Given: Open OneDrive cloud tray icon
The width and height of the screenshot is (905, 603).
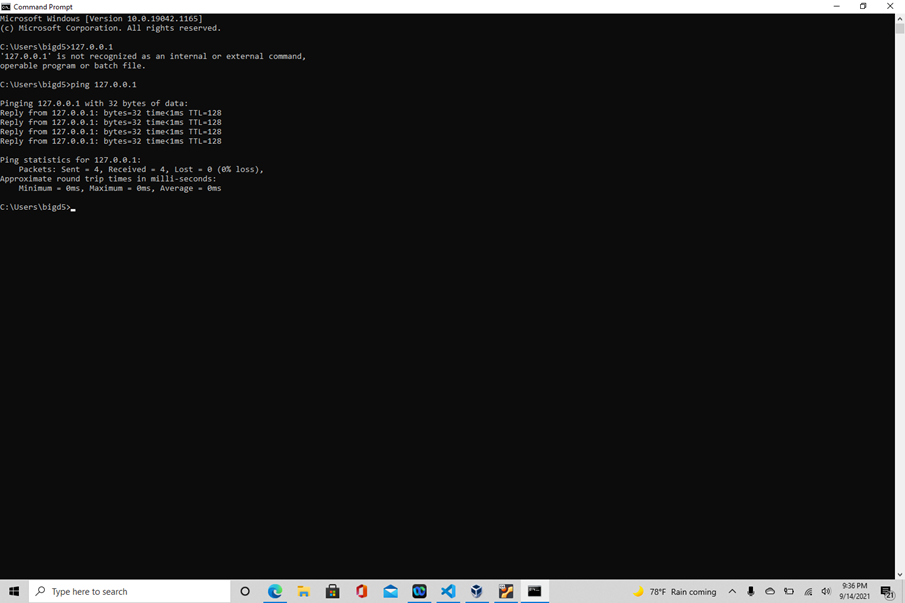Looking at the screenshot, I should coord(770,591).
